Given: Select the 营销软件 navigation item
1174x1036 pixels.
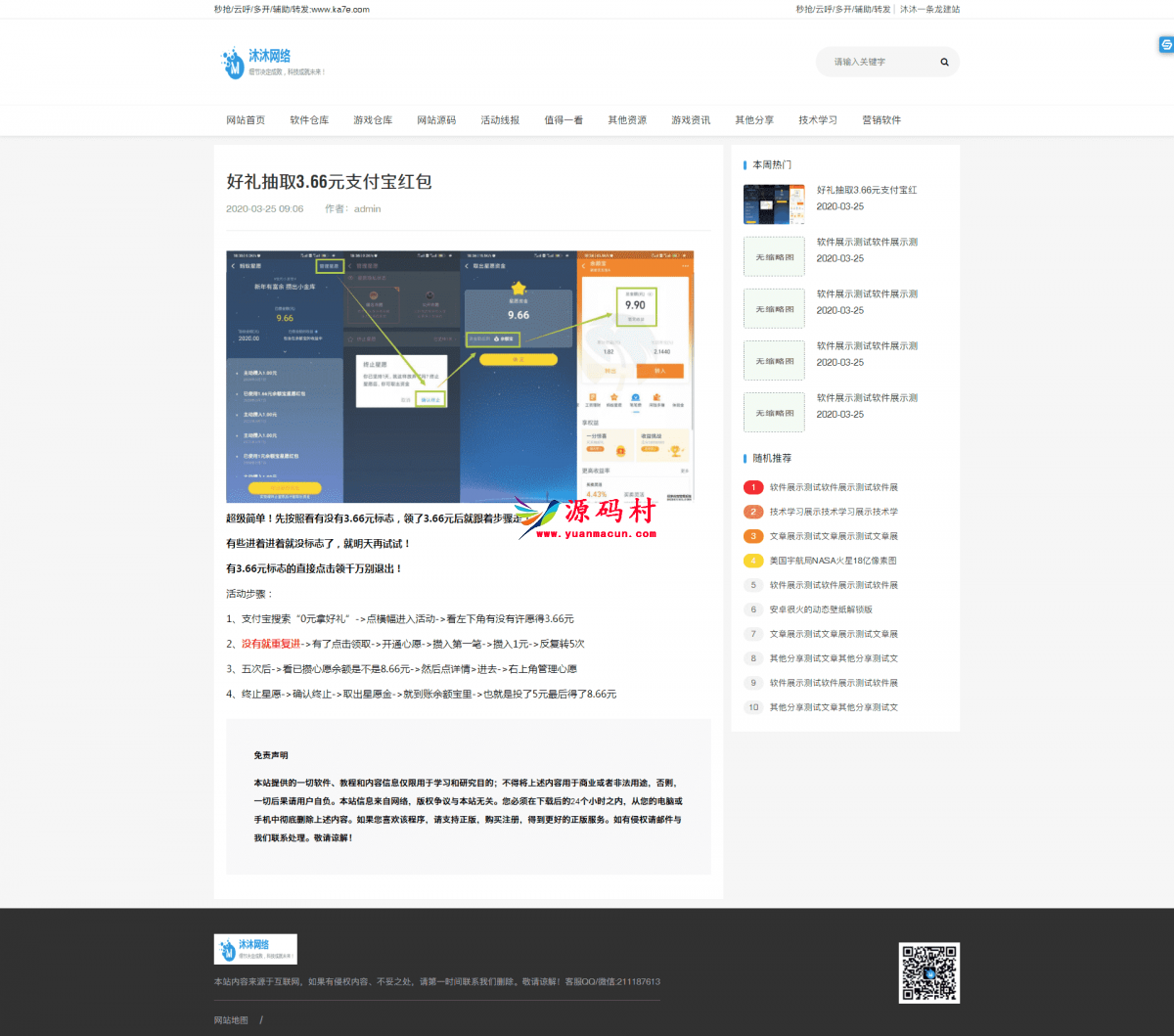Looking at the screenshot, I should [x=881, y=120].
